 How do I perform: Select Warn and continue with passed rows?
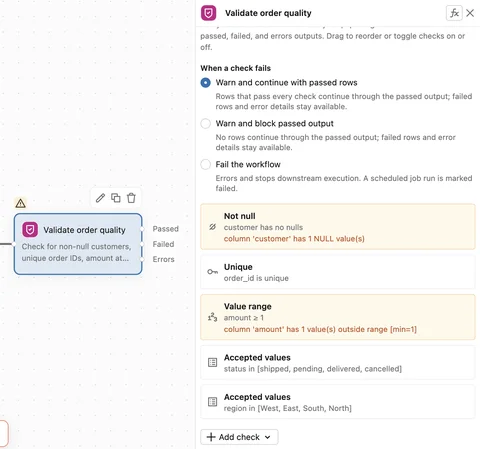click(205, 83)
